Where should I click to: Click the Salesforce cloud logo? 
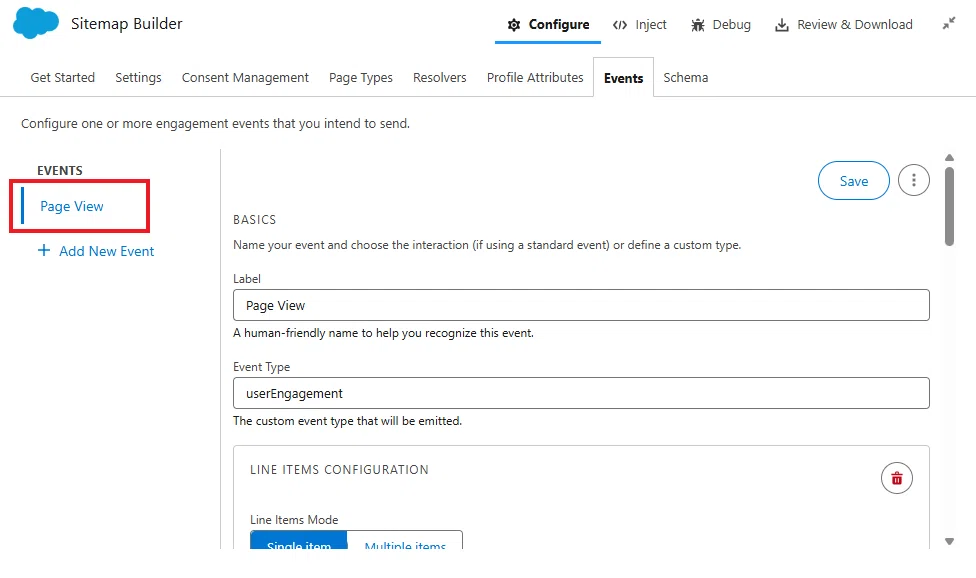point(35,23)
